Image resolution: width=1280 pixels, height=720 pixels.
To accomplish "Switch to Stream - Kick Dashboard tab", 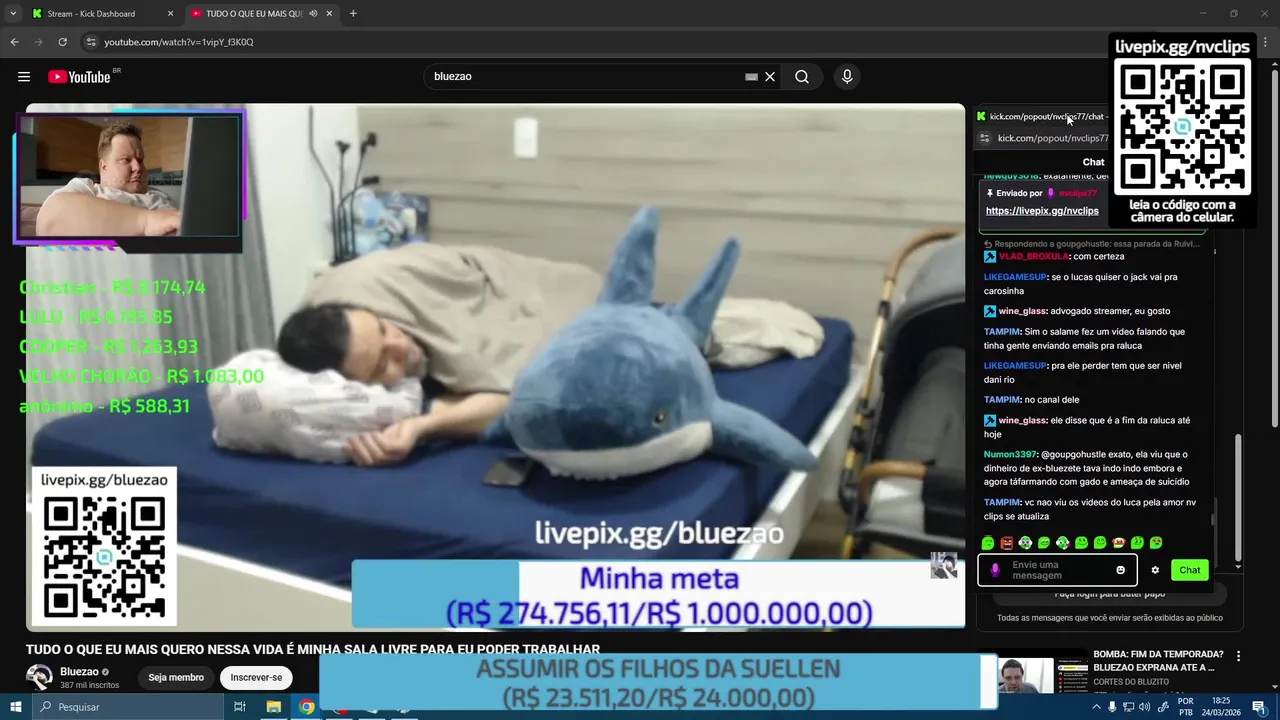I will 102,14.
